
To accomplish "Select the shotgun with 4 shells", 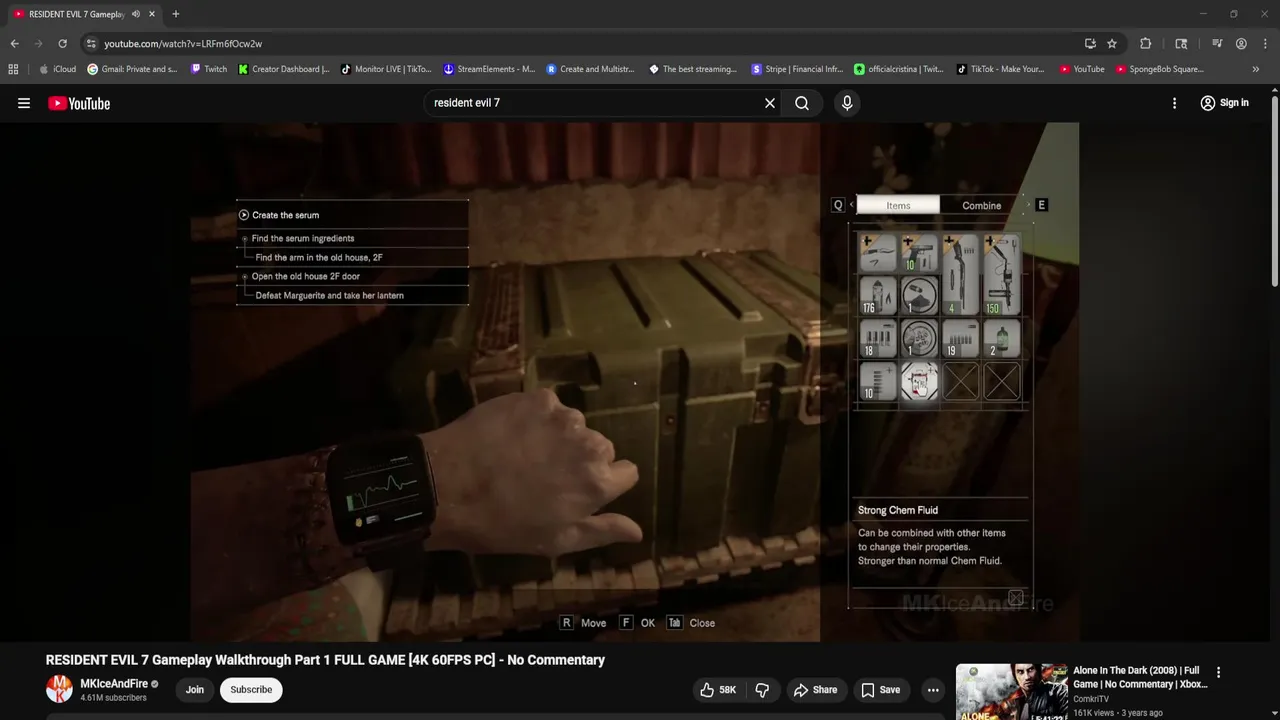I will pyautogui.click(x=960, y=275).
